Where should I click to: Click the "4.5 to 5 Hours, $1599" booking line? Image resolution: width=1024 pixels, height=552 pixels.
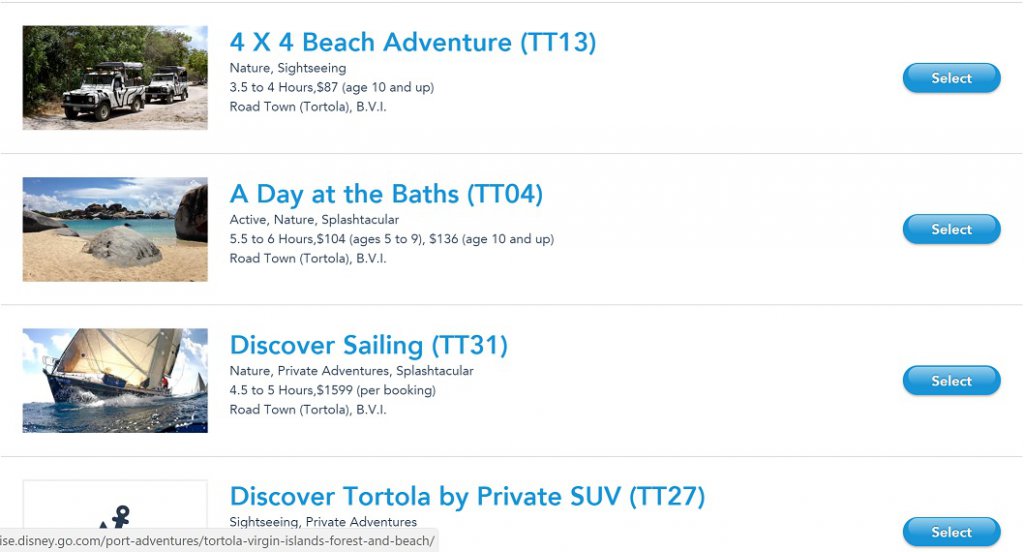[332, 390]
